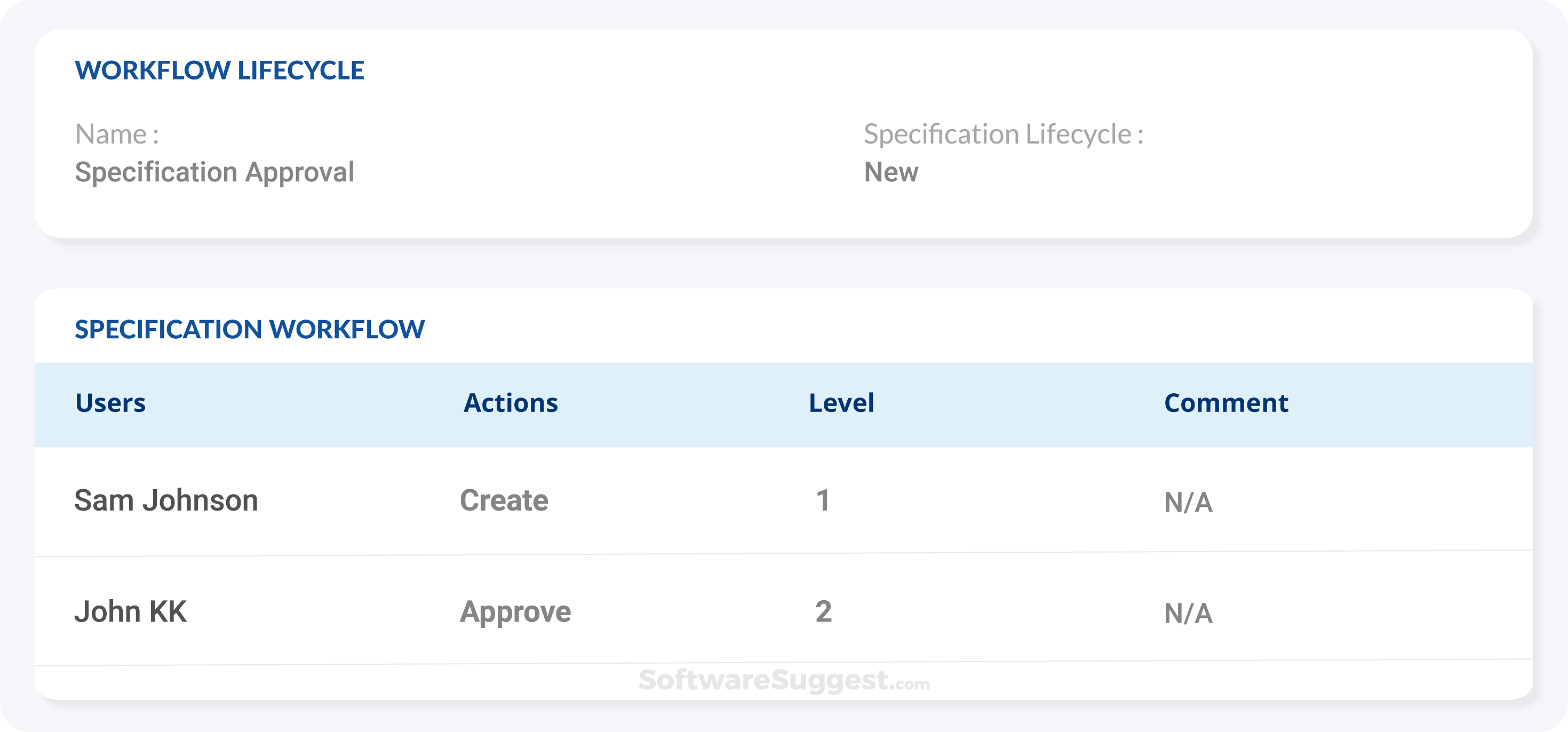1568x732 pixels.
Task: Select the Level column header
Action: tap(841, 402)
